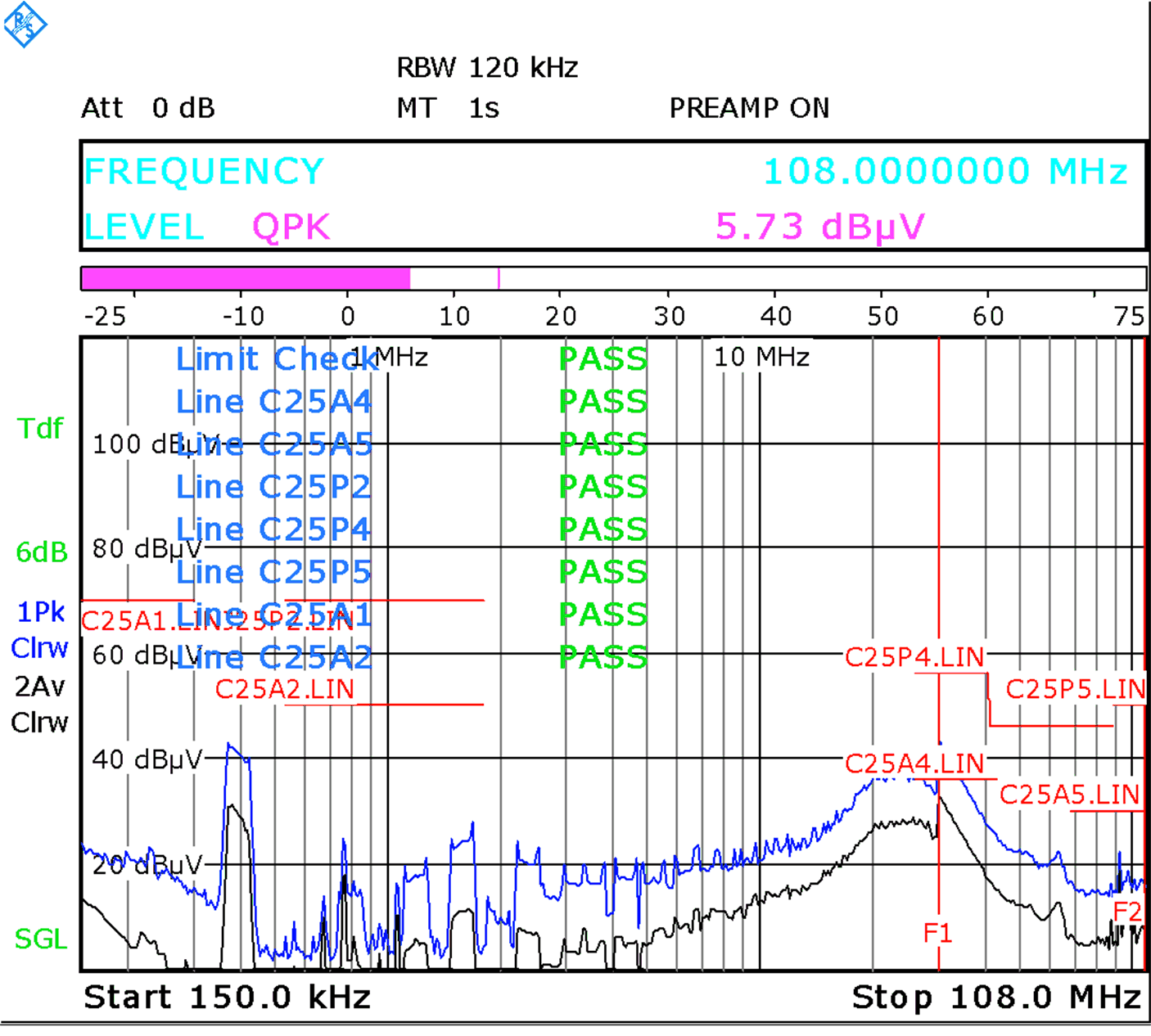Select the Tdf transducer indicator

(38, 430)
